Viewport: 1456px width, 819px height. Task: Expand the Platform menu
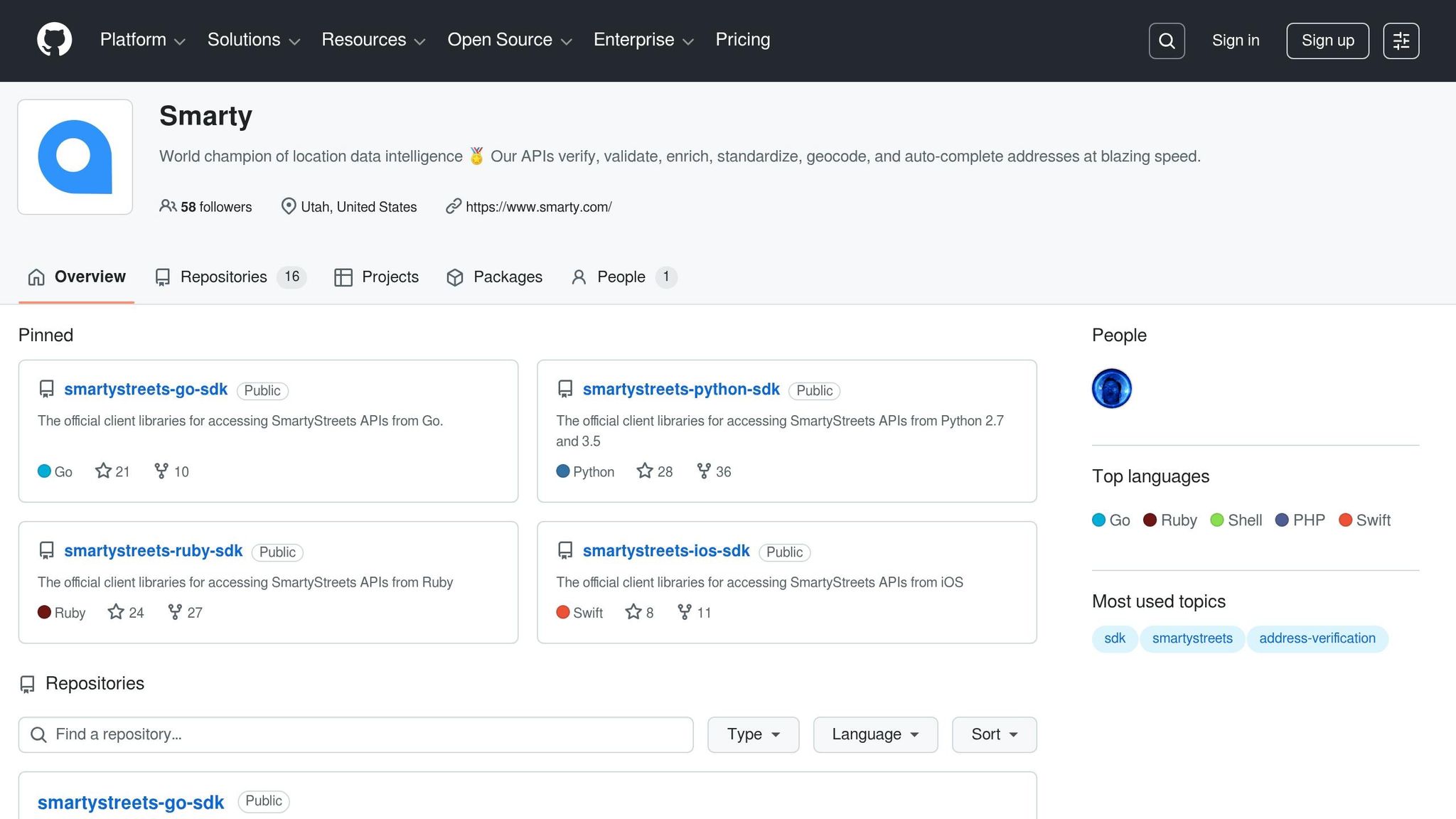[x=142, y=40]
